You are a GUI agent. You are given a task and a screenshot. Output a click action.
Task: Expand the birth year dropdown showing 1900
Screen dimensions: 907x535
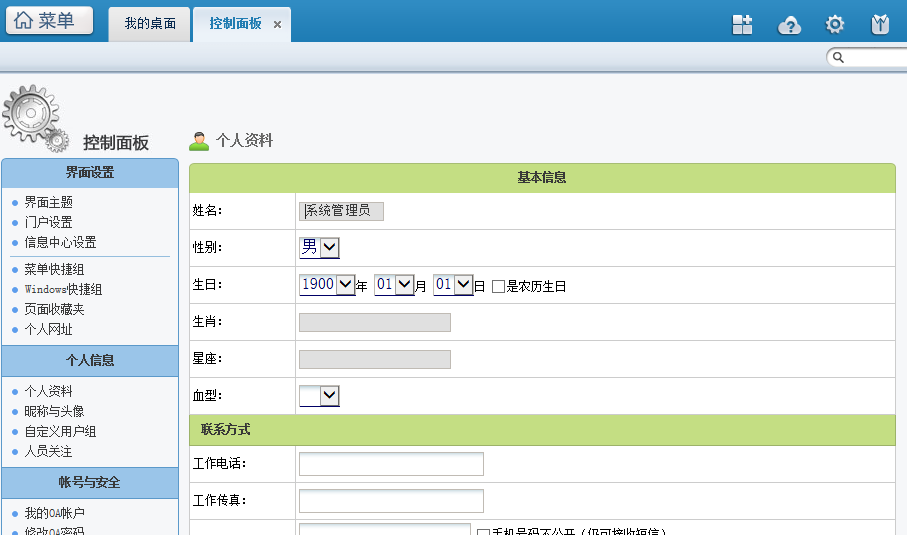(327, 285)
